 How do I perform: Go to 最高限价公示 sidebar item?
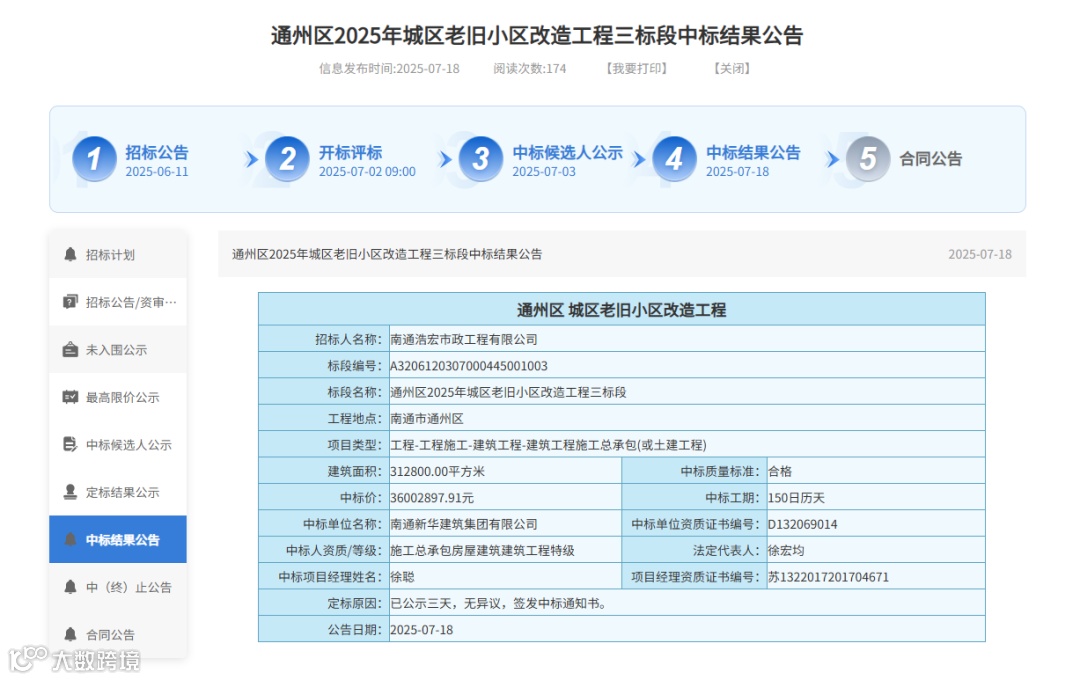[x=118, y=397]
